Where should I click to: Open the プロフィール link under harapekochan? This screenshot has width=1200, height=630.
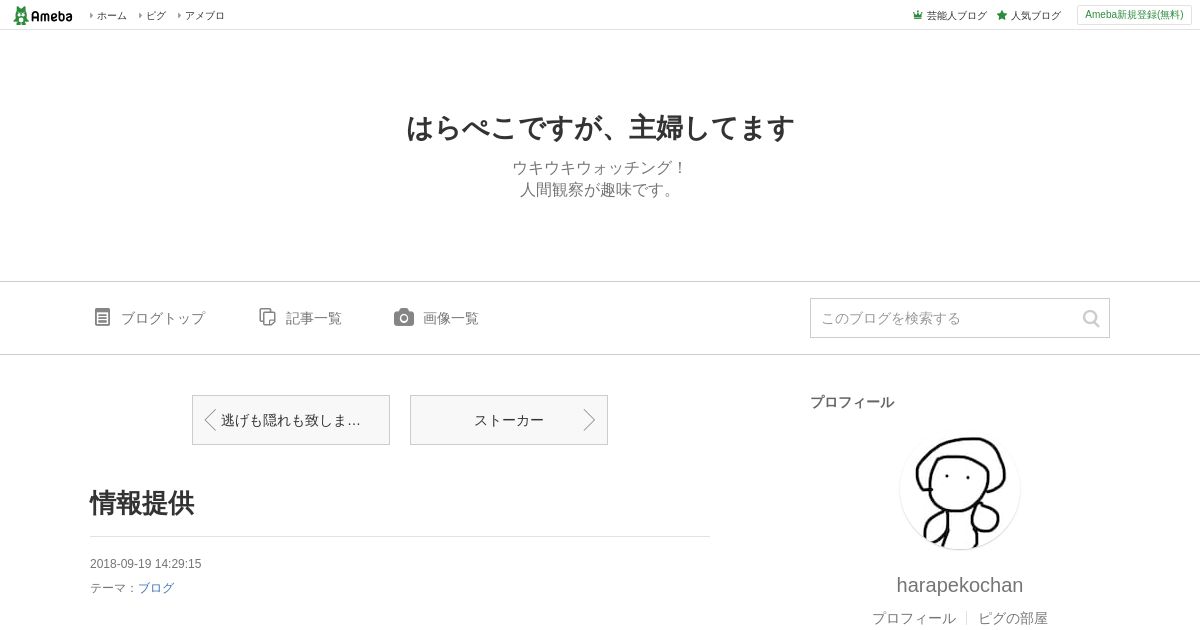pyautogui.click(x=914, y=618)
